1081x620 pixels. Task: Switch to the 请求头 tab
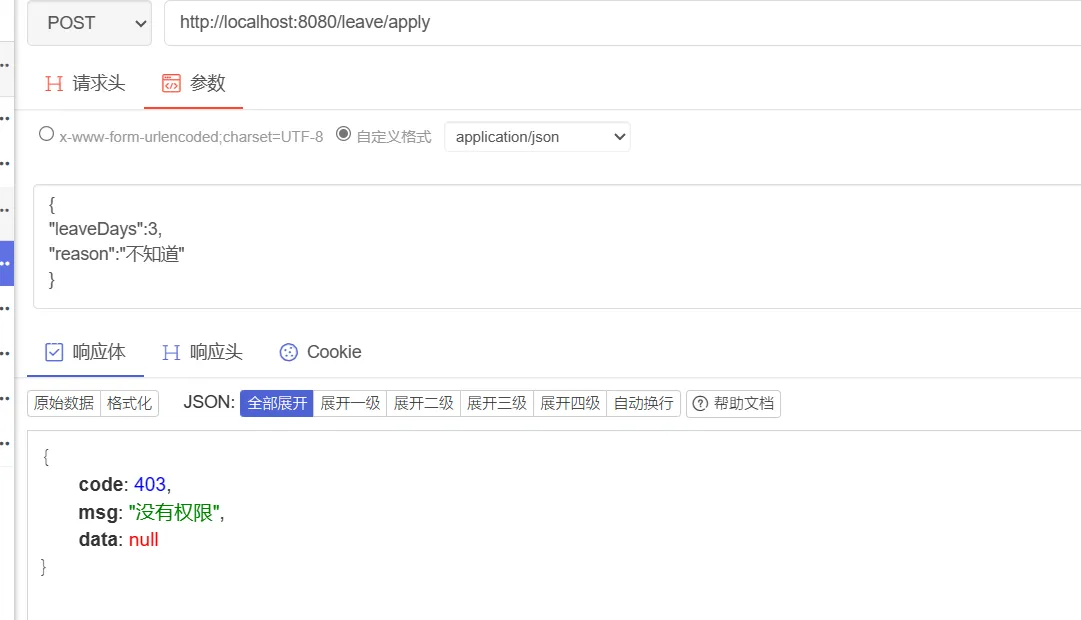pos(98,84)
